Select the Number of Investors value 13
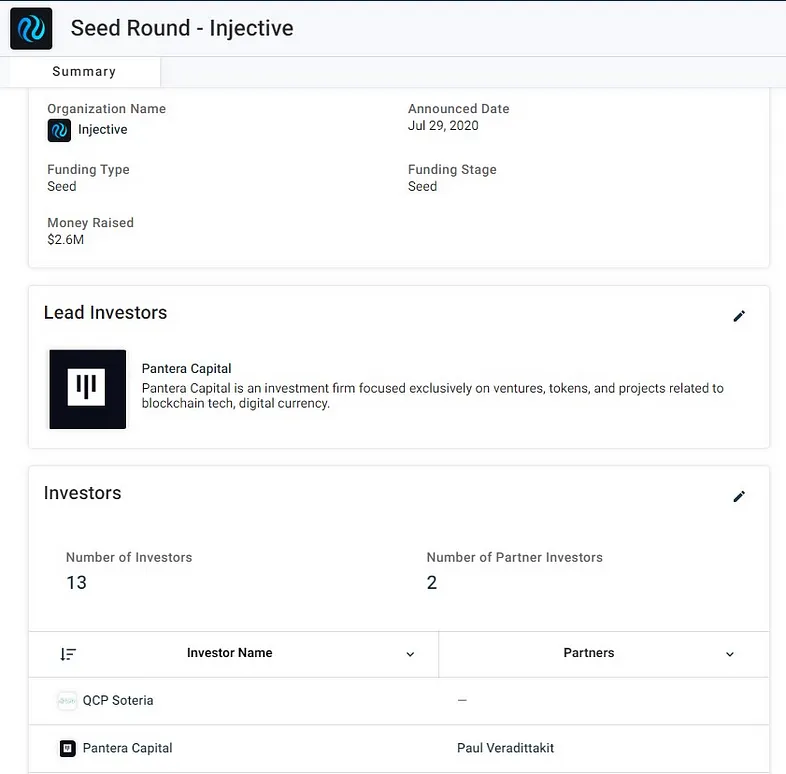The width and height of the screenshot is (786, 774). click(x=76, y=583)
